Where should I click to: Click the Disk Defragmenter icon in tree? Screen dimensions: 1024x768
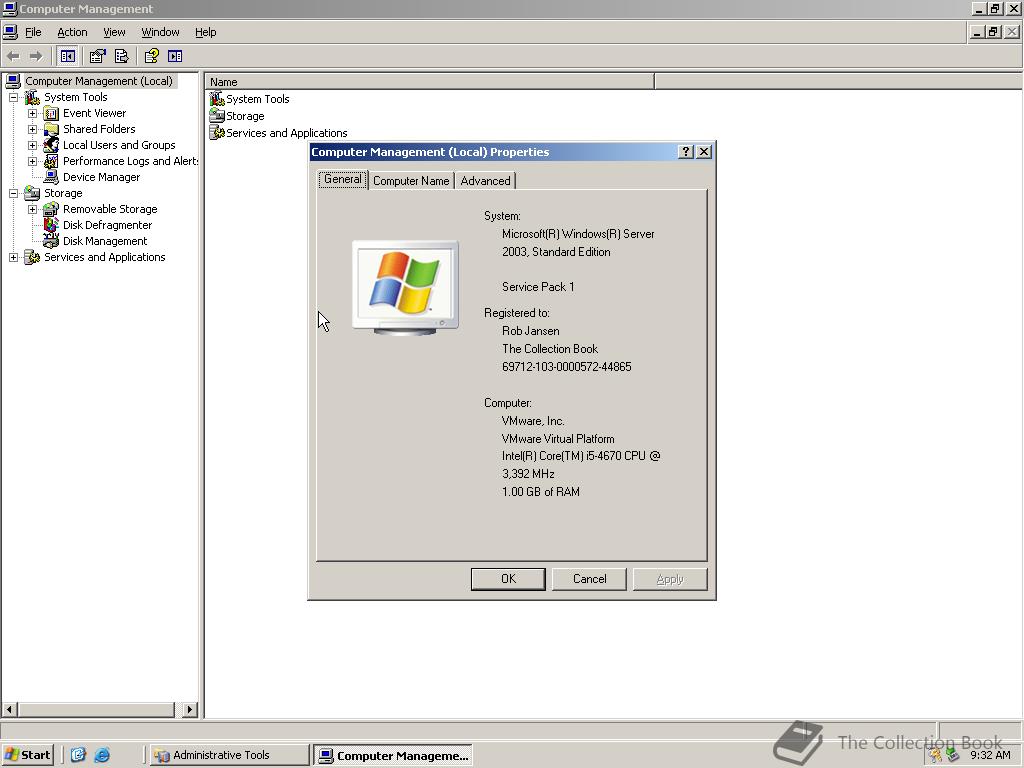click(51, 225)
